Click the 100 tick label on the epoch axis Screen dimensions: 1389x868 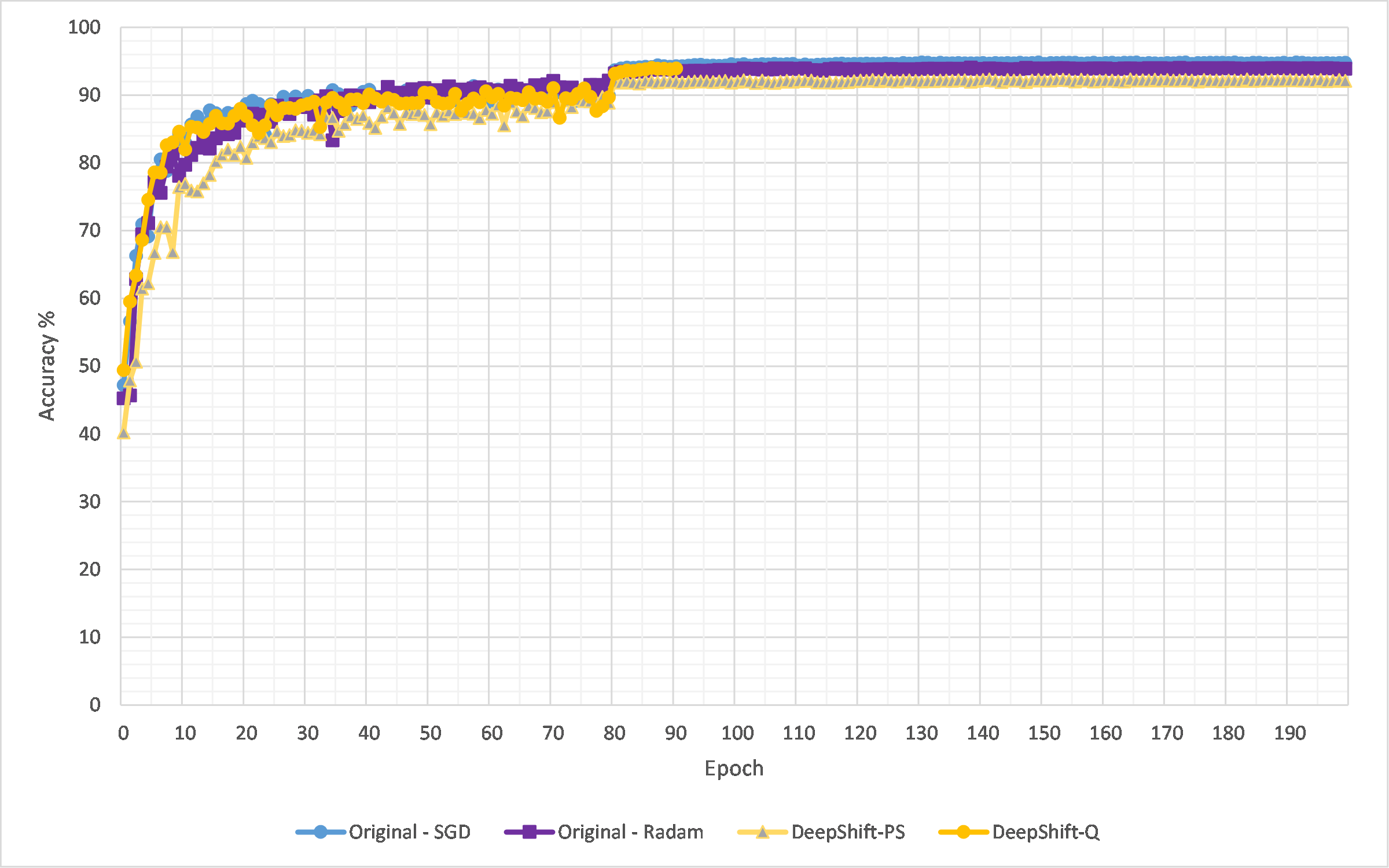(737, 733)
